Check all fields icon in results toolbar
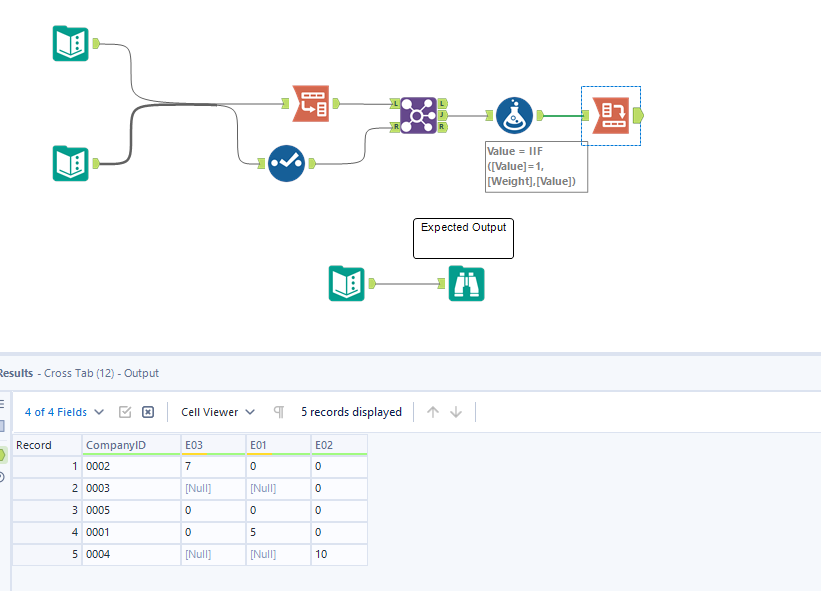This screenshot has height=591, width=821. (125, 412)
